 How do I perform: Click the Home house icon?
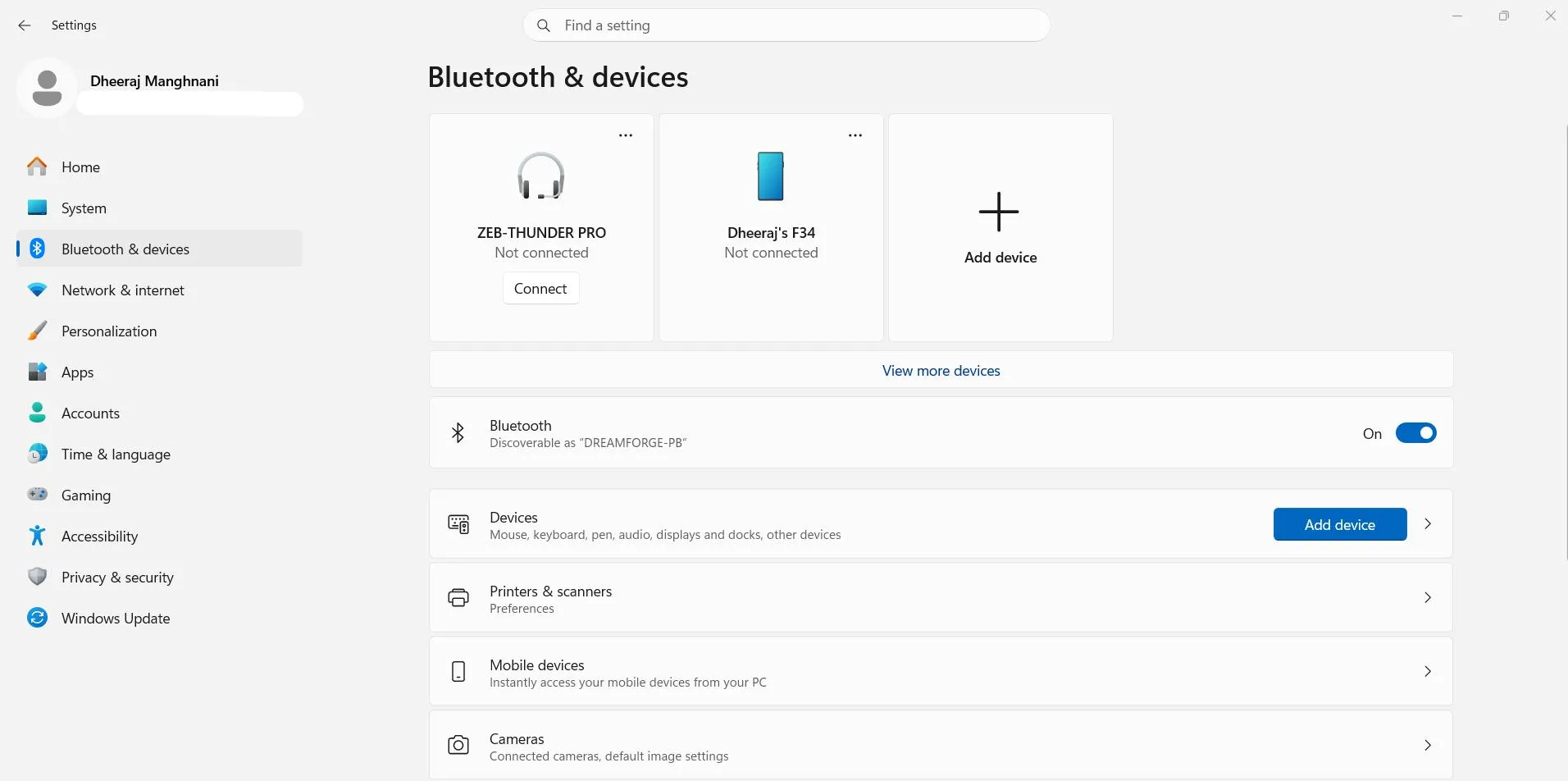(x=37, y=167)
